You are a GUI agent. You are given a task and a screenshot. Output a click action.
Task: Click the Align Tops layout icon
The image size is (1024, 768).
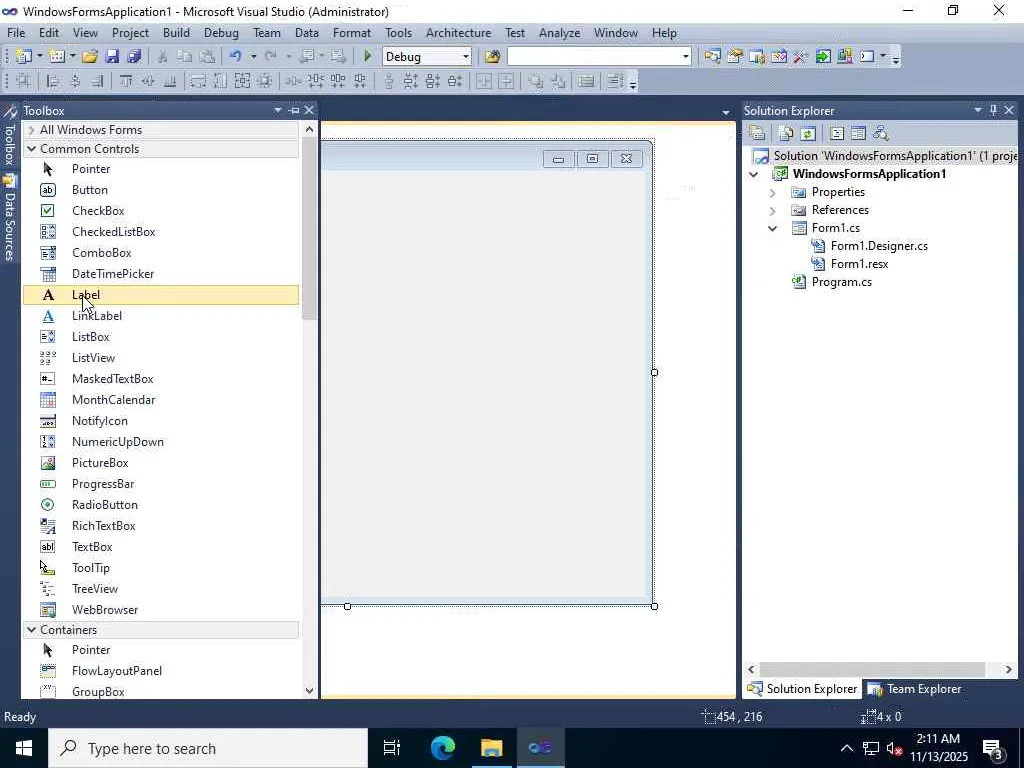click(126, 82)
